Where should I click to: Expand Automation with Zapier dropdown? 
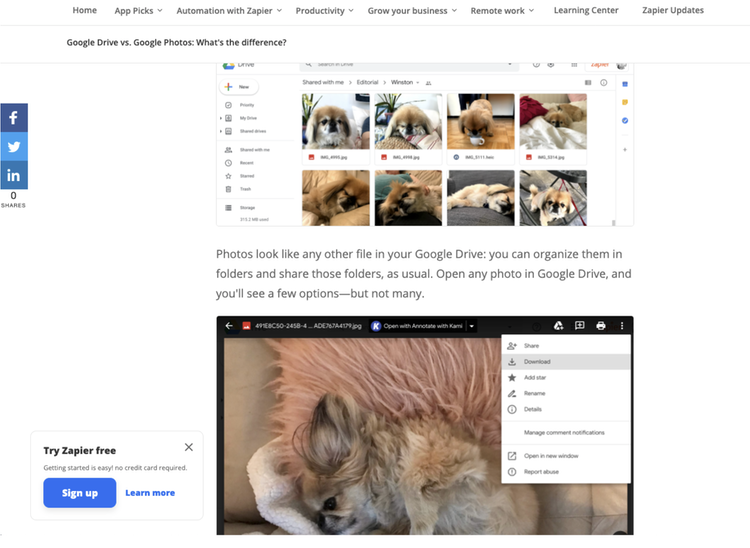coord(229,11)
